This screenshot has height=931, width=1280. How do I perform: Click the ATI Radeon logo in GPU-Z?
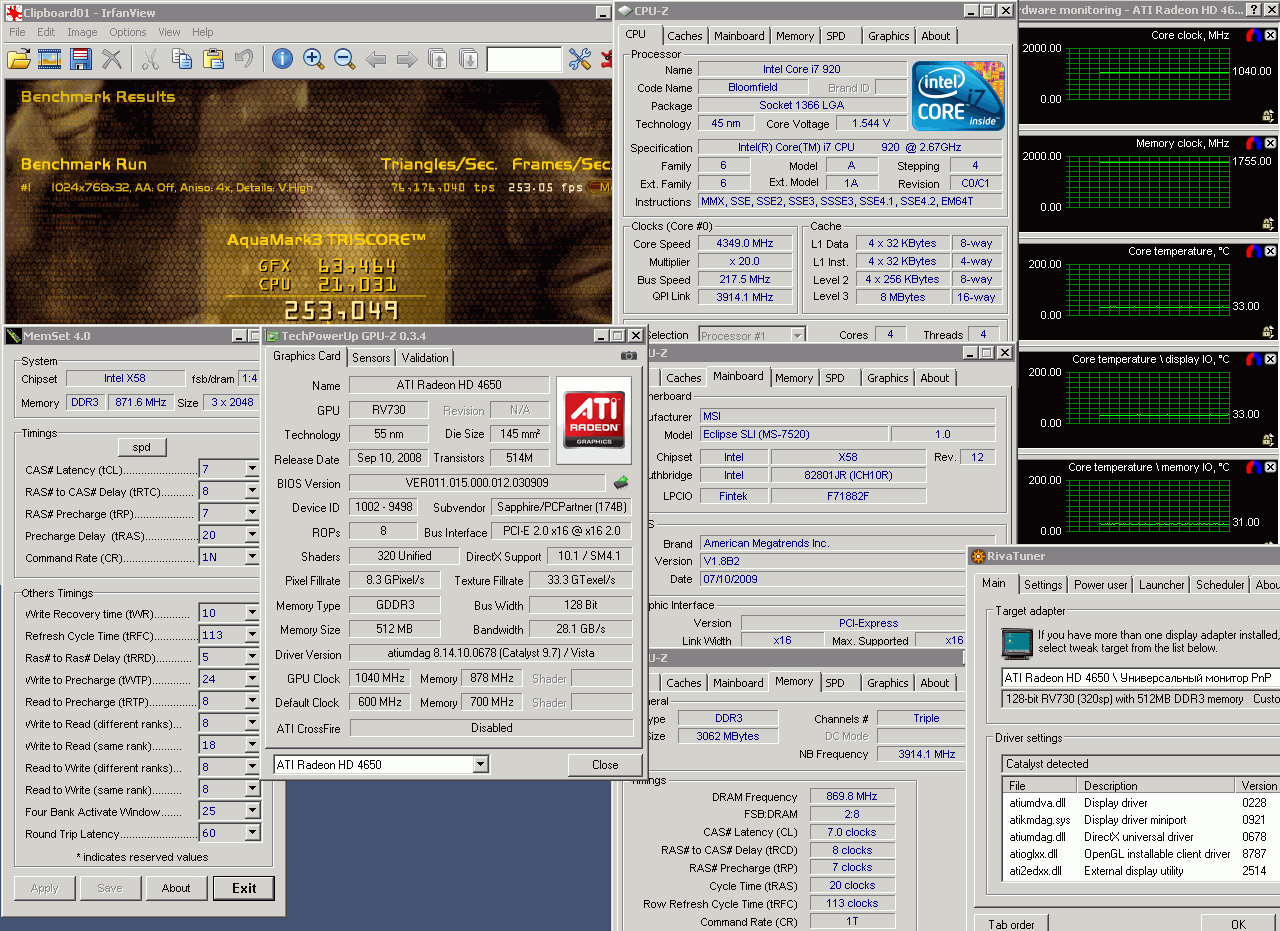pos(595,419)
